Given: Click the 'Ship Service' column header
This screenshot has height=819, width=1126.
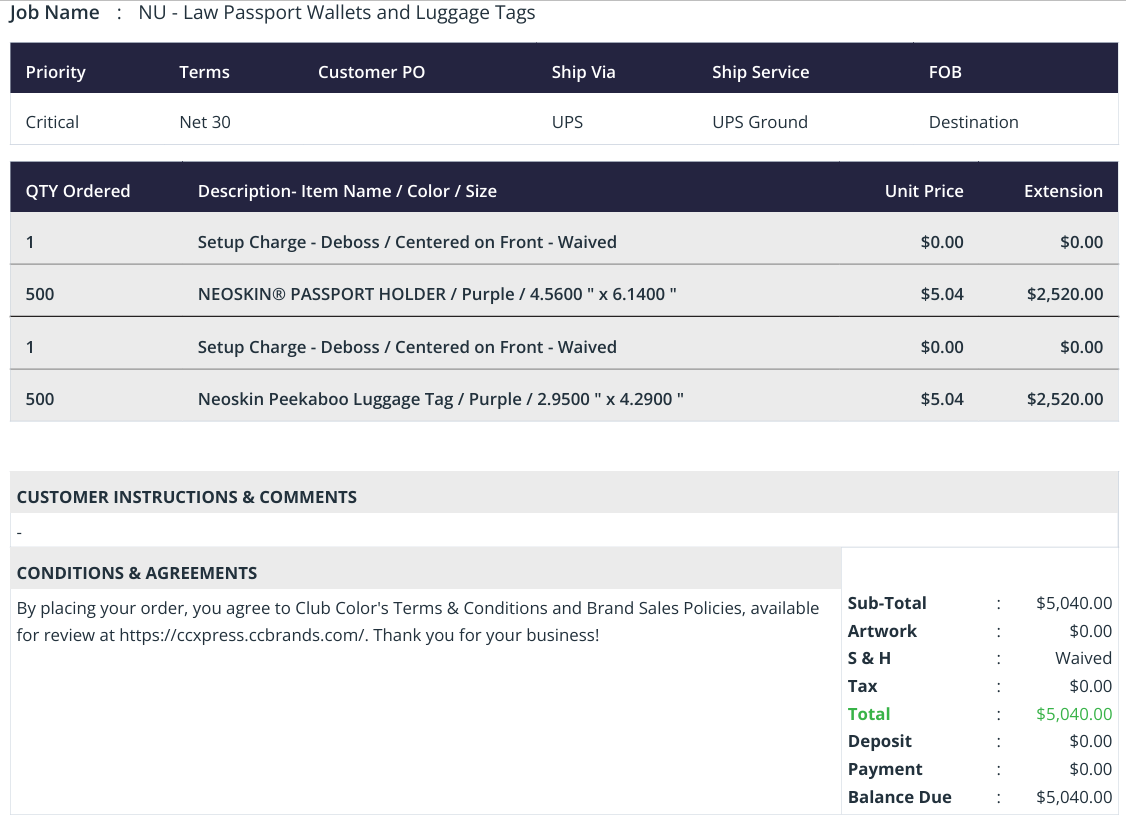Looking at the screenshot, I should 760,72.
